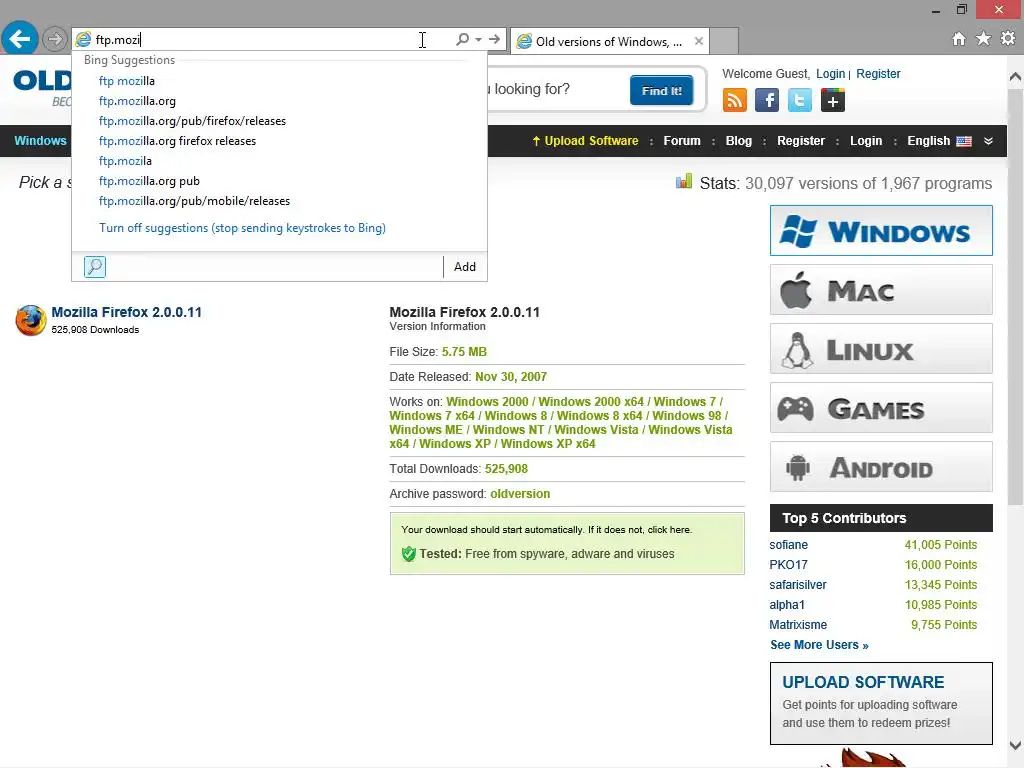Click the plus share icon
The width and height of the screenshot is (1024, 768).
(832, 101)
